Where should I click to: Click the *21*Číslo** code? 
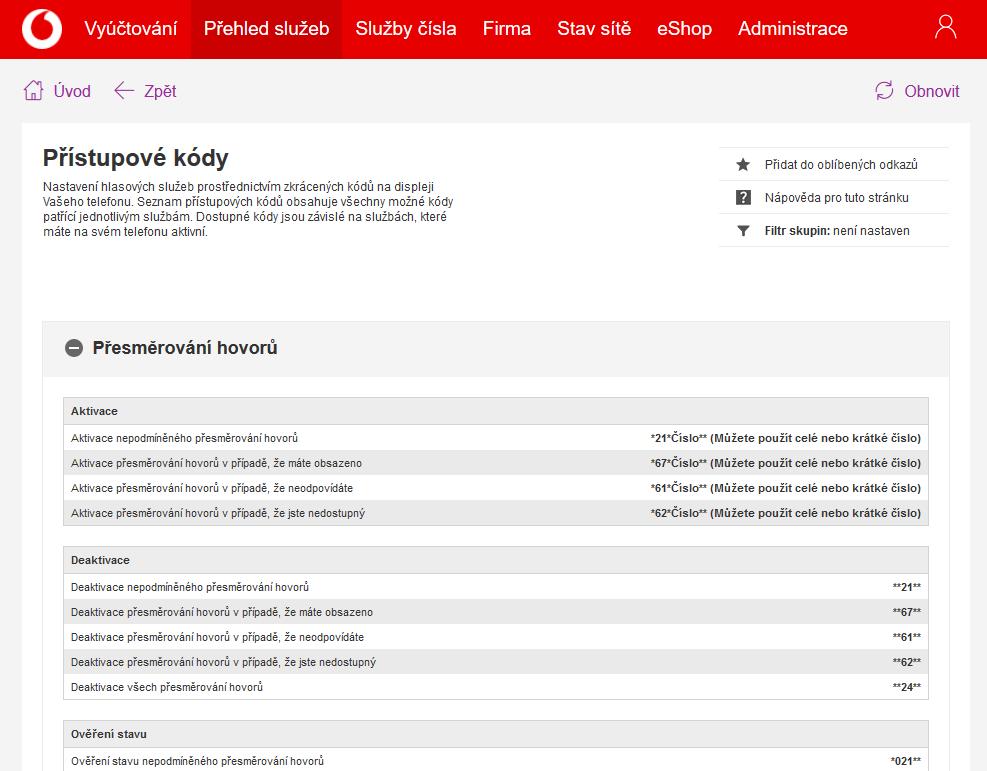point(679,438)
